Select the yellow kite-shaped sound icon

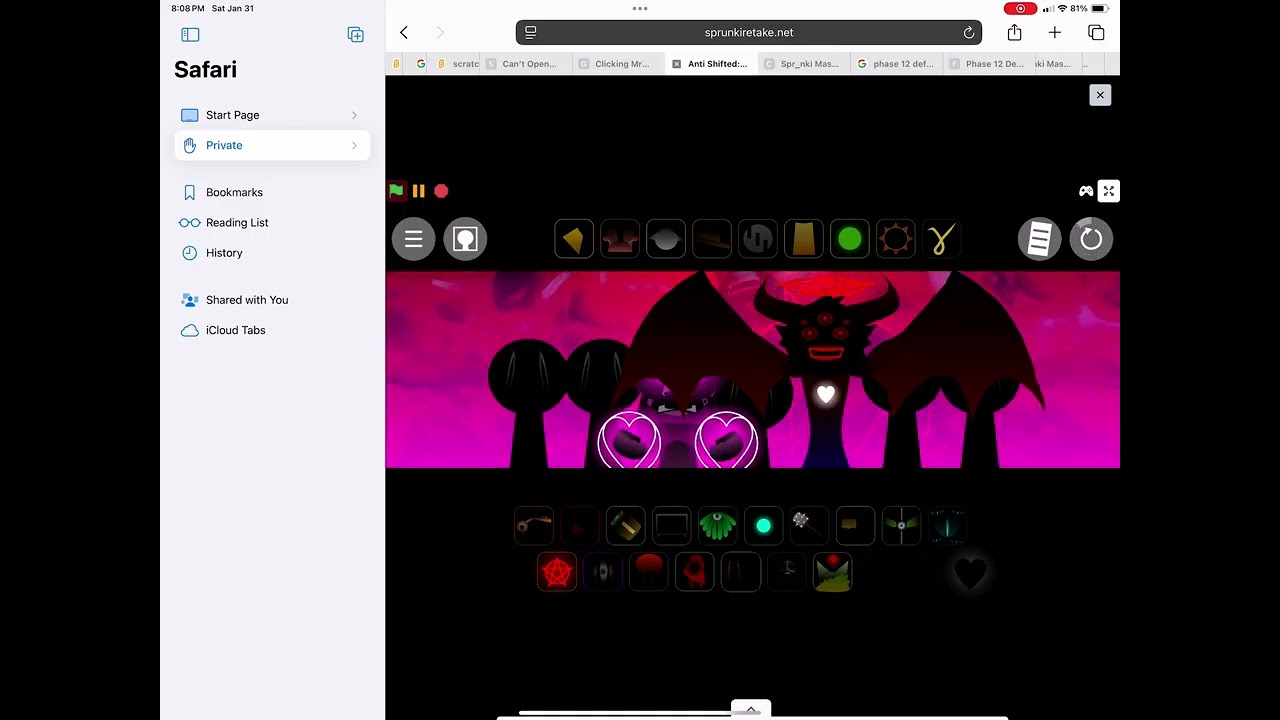[x=574, y=240]
